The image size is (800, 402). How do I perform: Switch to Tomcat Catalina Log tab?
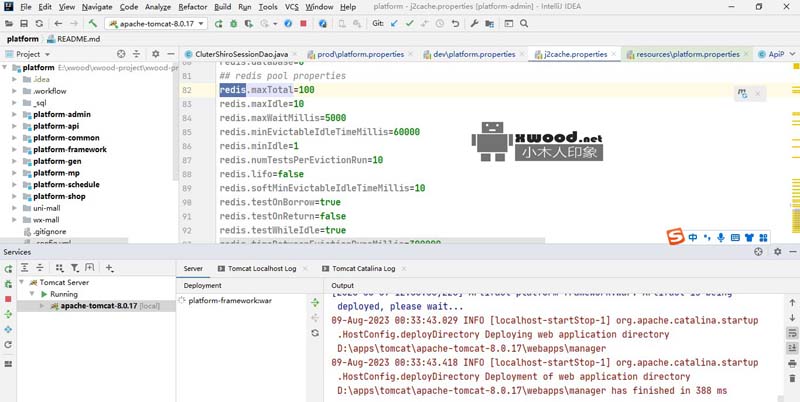[x=364, y=268]
